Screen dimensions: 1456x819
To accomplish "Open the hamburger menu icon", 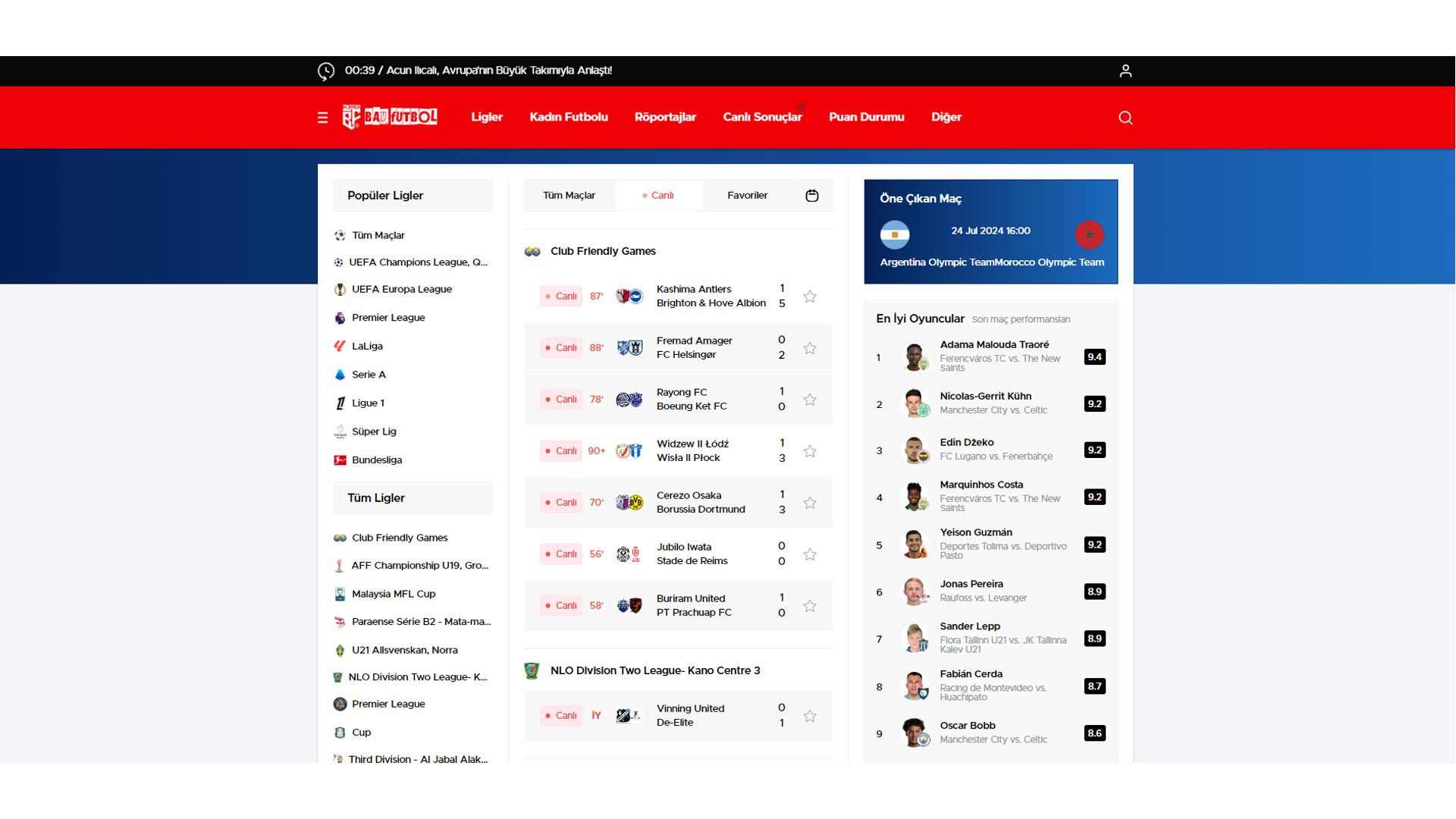I will [322, 118].
